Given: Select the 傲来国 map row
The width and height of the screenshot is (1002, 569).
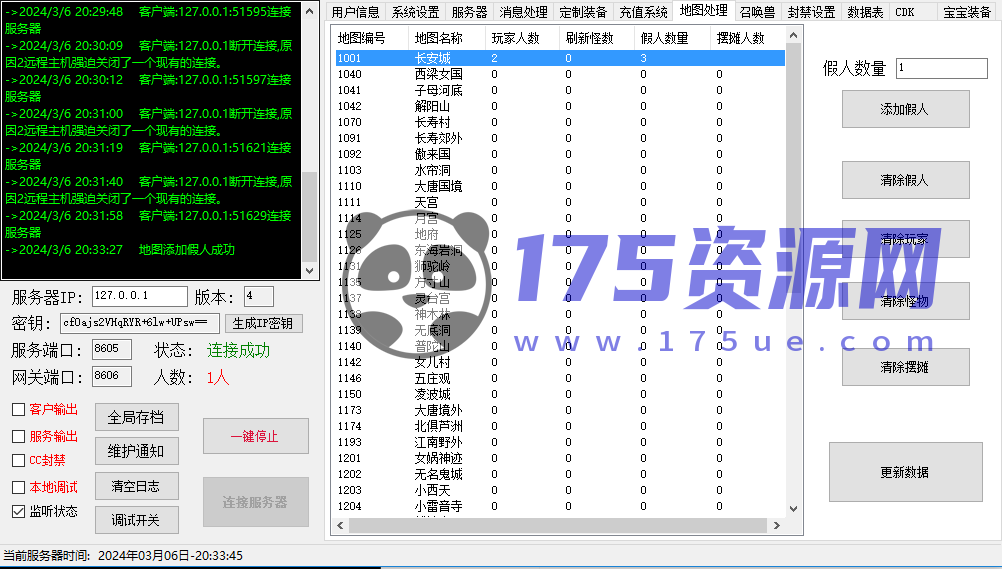Looking at the screenshot, I should pos(560,154).
